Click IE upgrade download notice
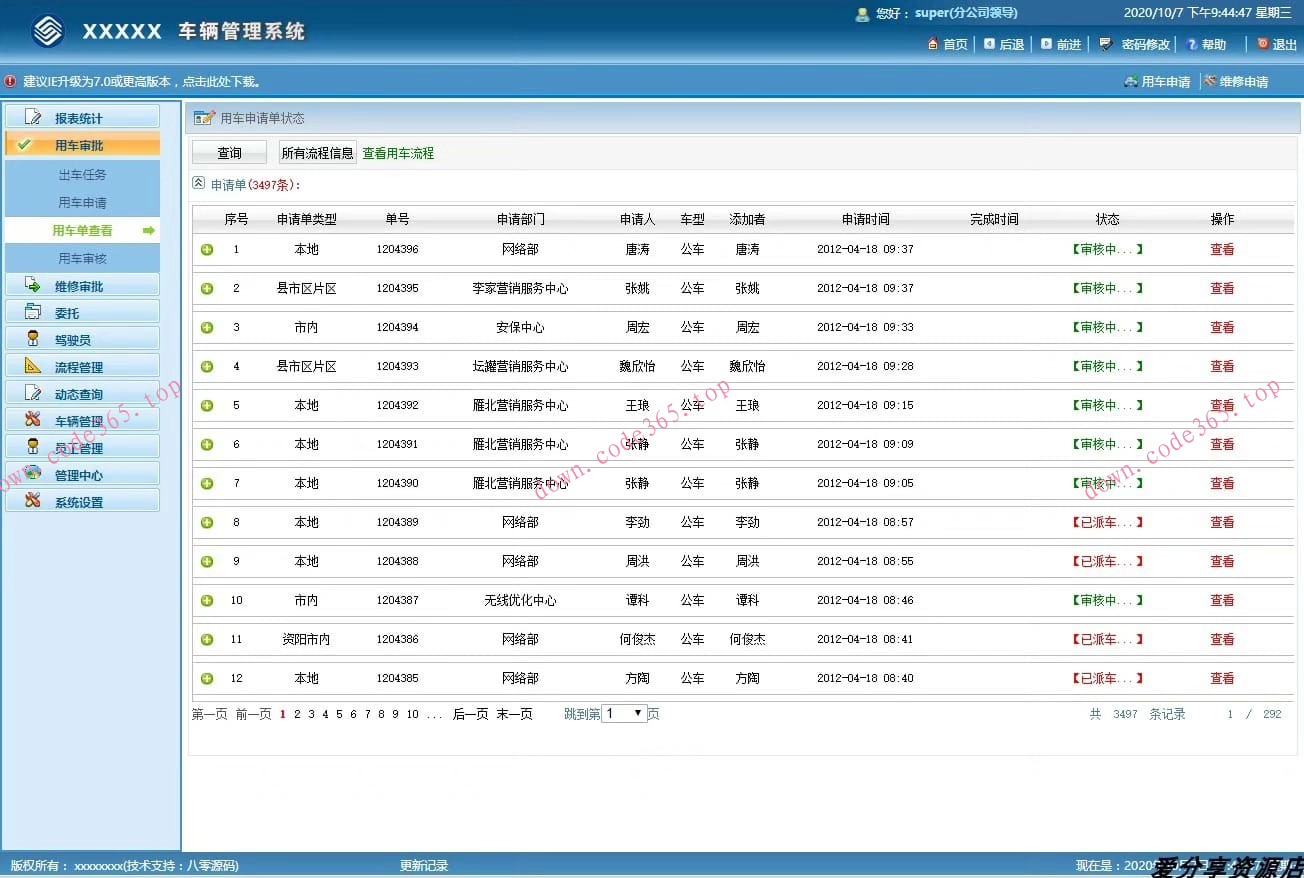Viewport: 1304px width, 878px height. (141, 82)
